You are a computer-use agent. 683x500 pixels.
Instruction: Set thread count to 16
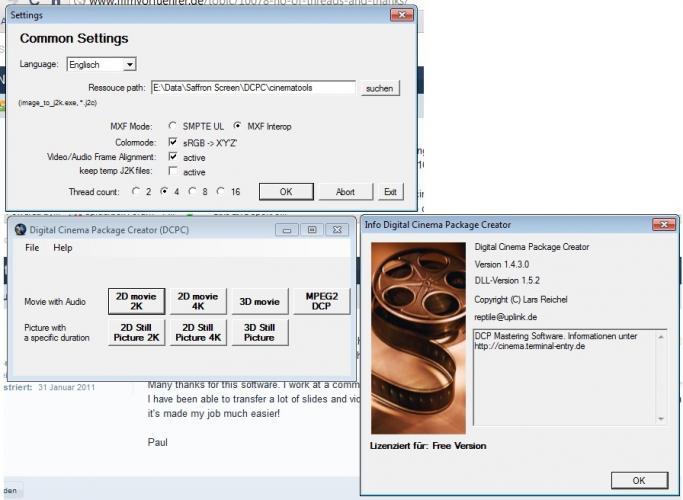pos(221,191)
